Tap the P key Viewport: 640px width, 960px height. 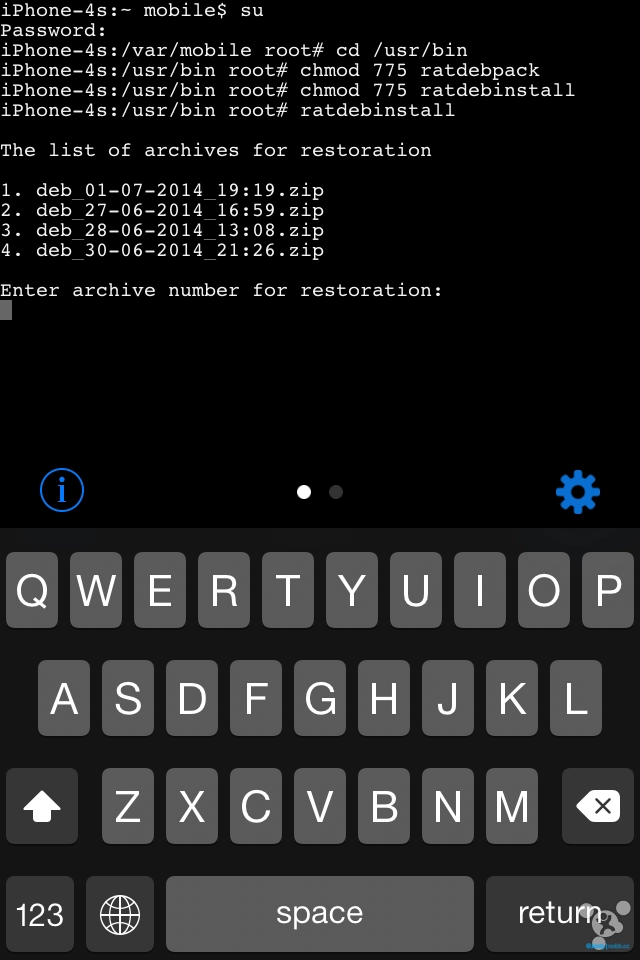coord(608,591)
